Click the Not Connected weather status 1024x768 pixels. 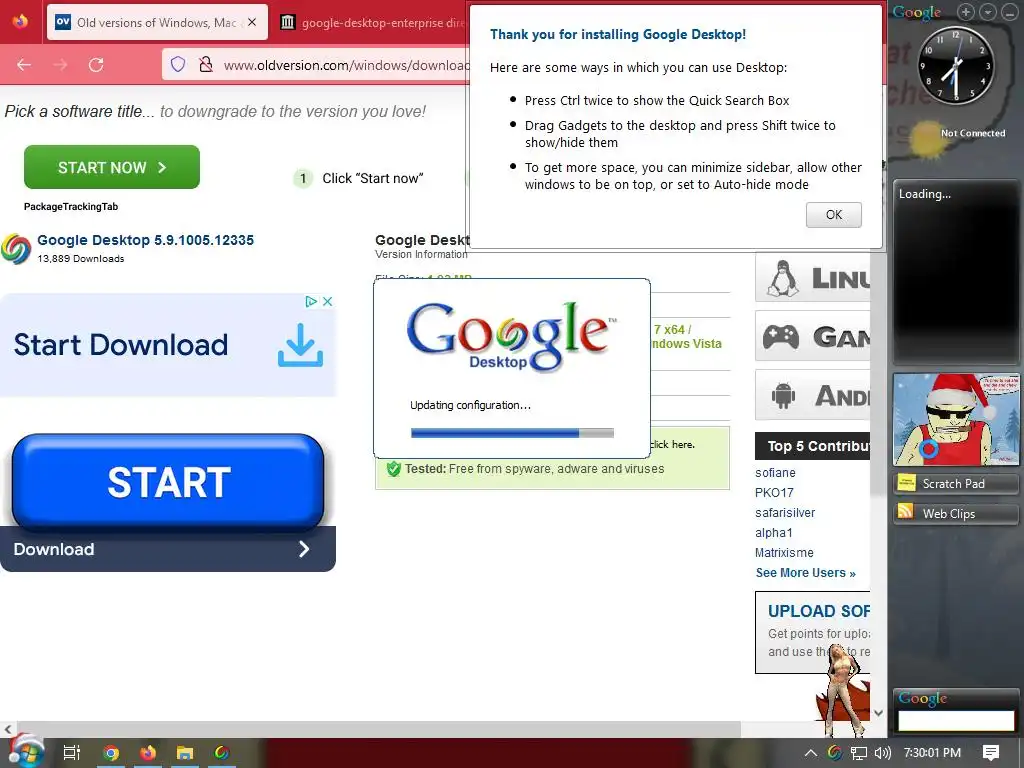(973, 133)
